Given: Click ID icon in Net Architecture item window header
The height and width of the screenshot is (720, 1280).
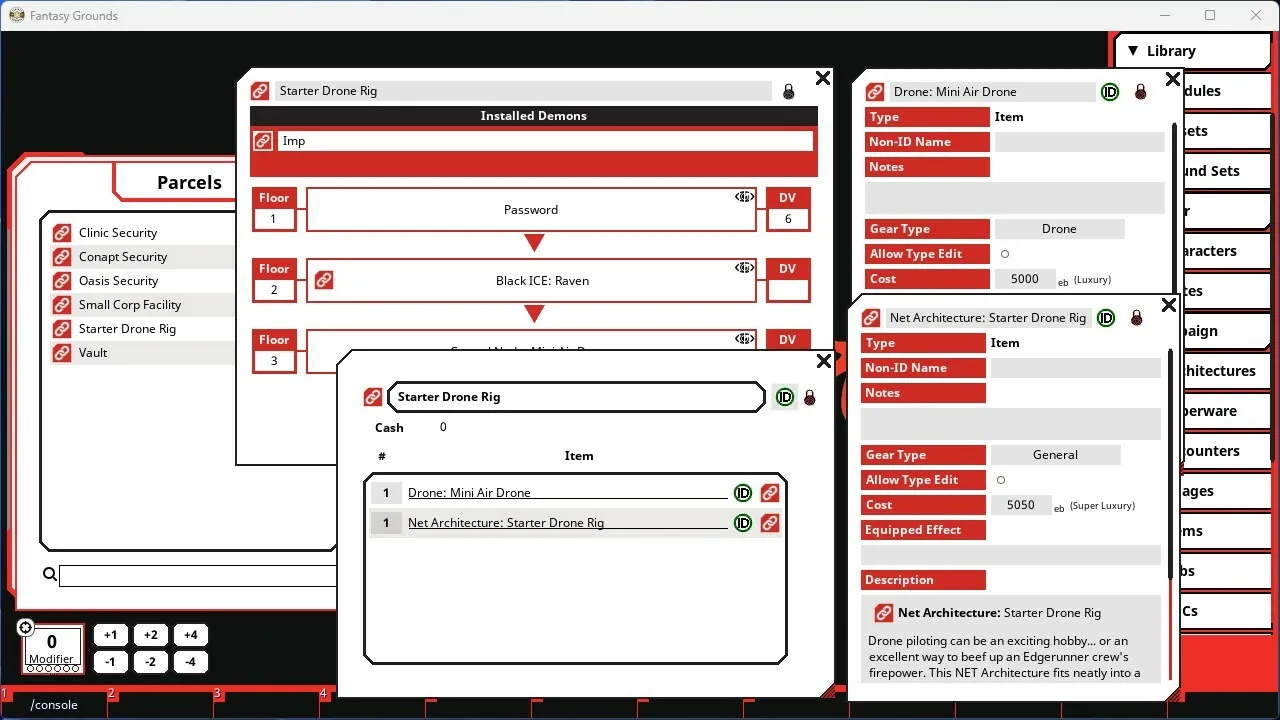Looking at the screenshot, I should [1106, 318].
